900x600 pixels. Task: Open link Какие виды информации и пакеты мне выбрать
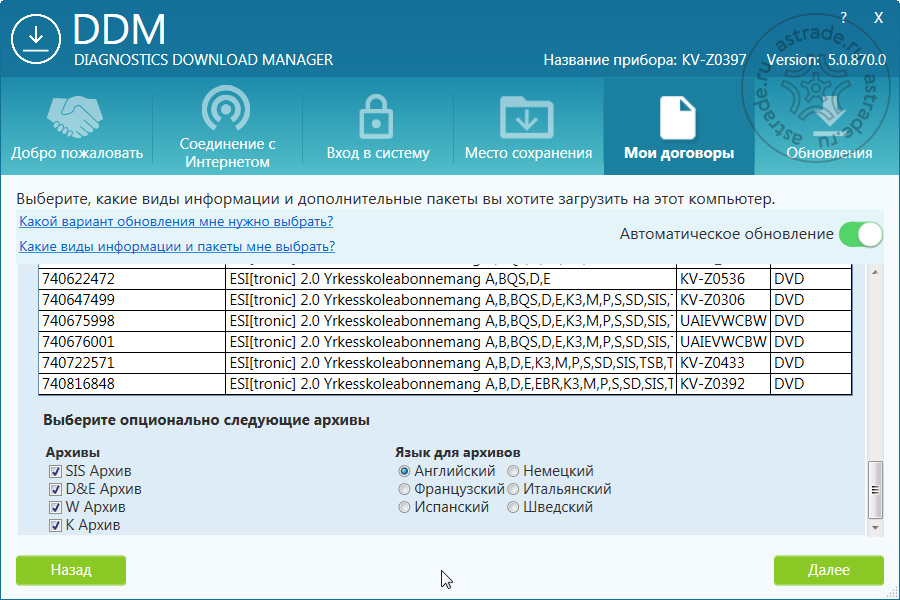tap(177, 246)
